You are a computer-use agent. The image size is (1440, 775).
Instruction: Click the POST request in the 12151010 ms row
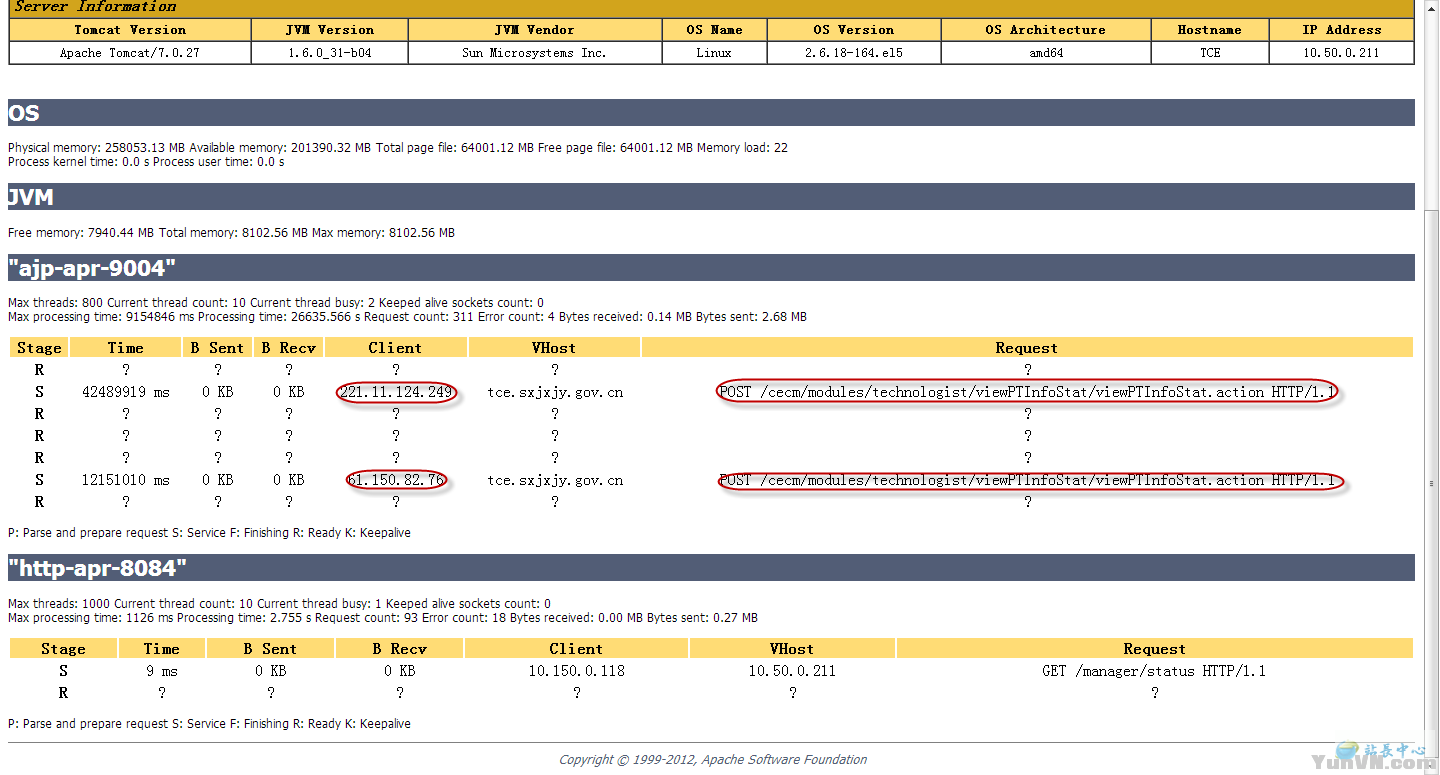(x=1027, y=480)
